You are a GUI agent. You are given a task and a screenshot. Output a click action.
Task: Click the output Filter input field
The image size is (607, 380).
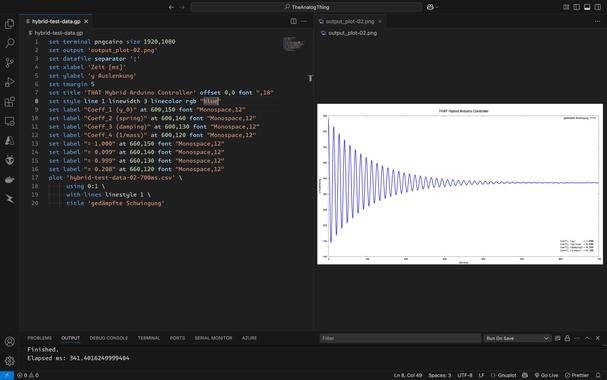[x=400, y=338]
